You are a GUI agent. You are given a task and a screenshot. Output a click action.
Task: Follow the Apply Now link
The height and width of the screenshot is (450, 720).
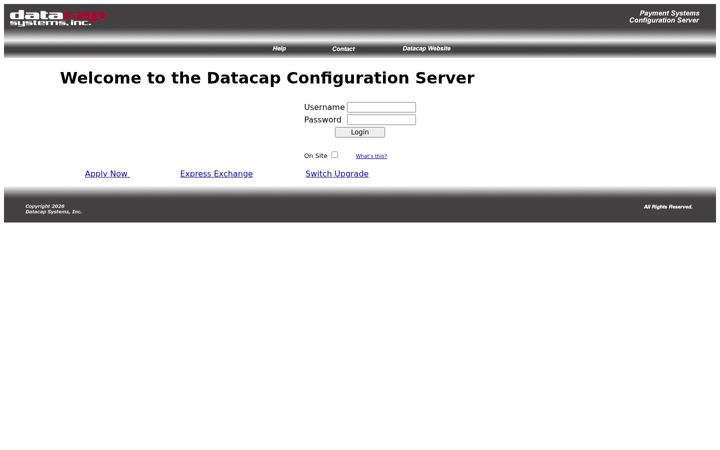tap(107, 174)
